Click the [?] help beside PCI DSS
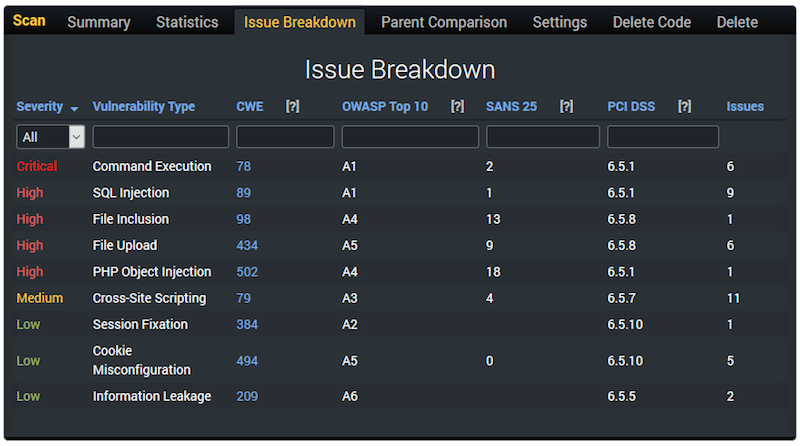 (684, 107)
